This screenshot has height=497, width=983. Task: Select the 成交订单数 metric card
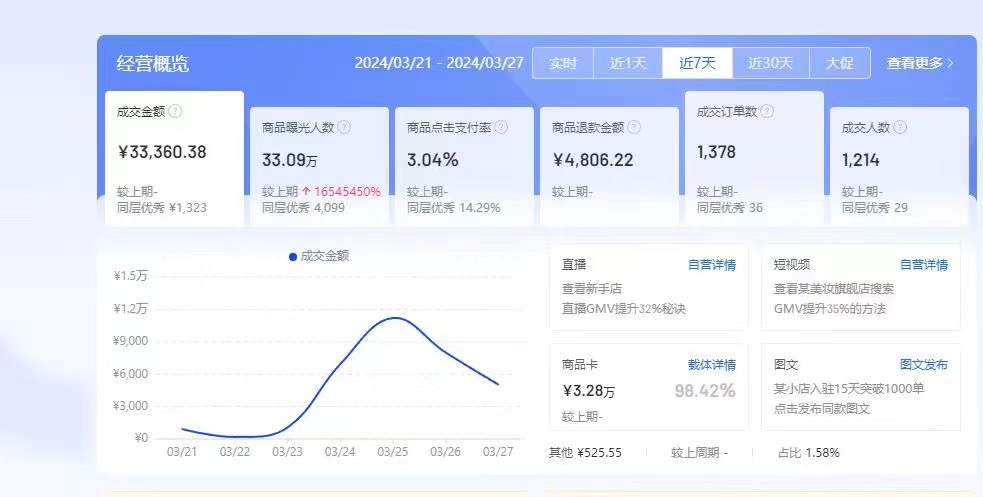point(754,159)
